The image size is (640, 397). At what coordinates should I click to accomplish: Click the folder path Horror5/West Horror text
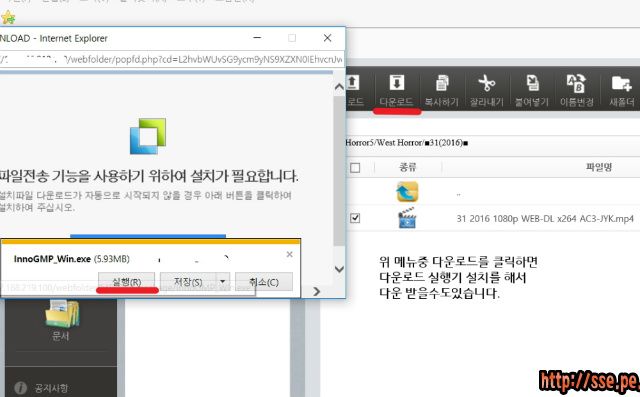coord(407,143)
